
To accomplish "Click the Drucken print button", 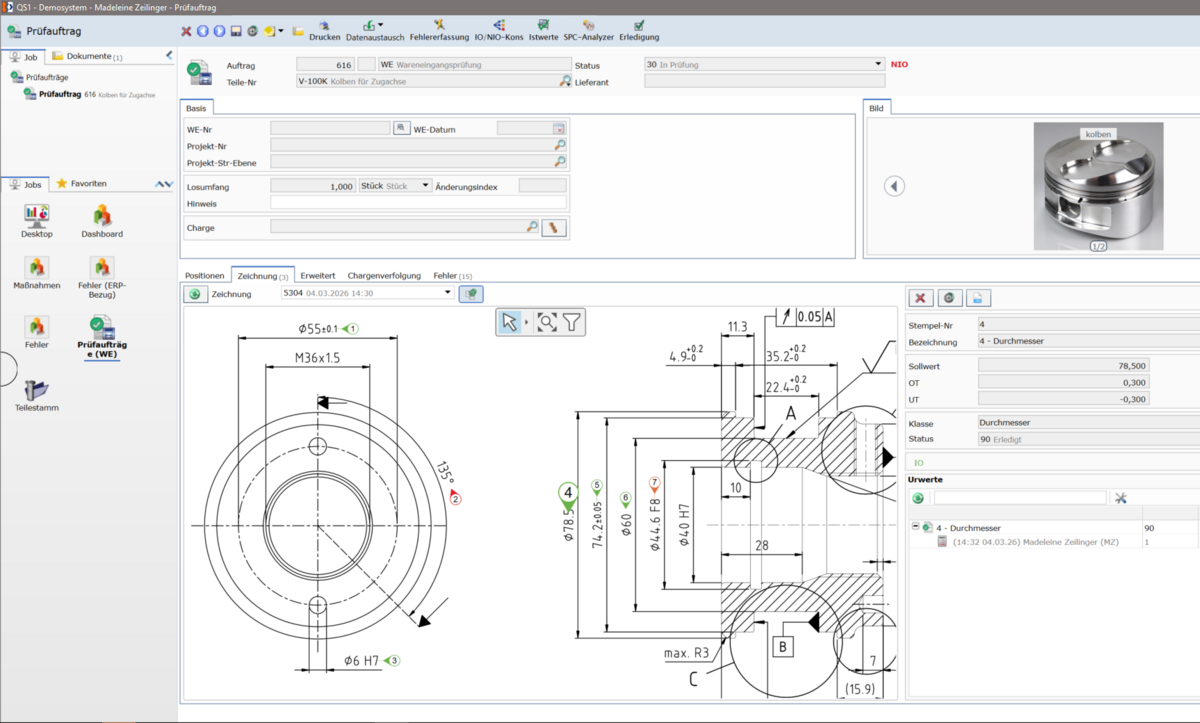I will click(324, 30).
